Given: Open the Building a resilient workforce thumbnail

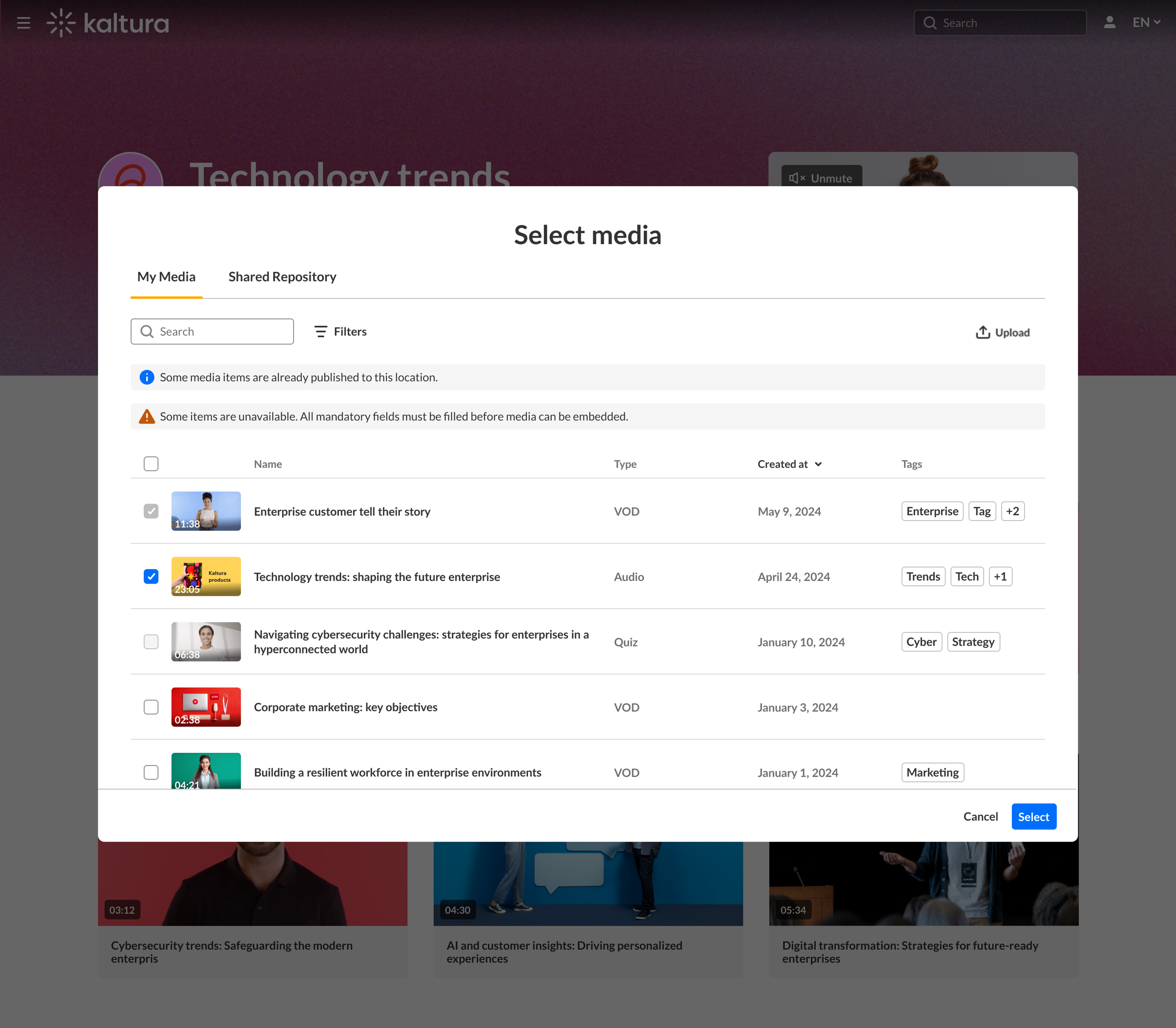Looking at the screenshot, I should (206, 771).
